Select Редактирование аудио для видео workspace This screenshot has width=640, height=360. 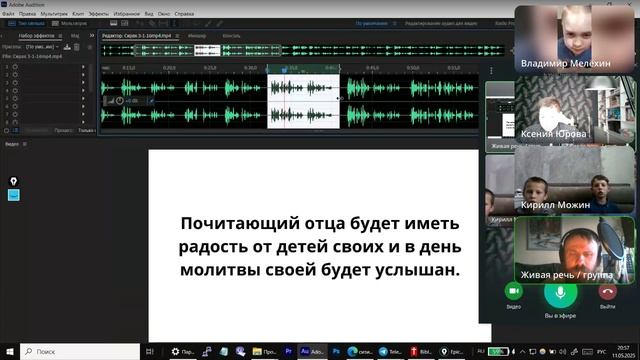[x=441, y=24]
